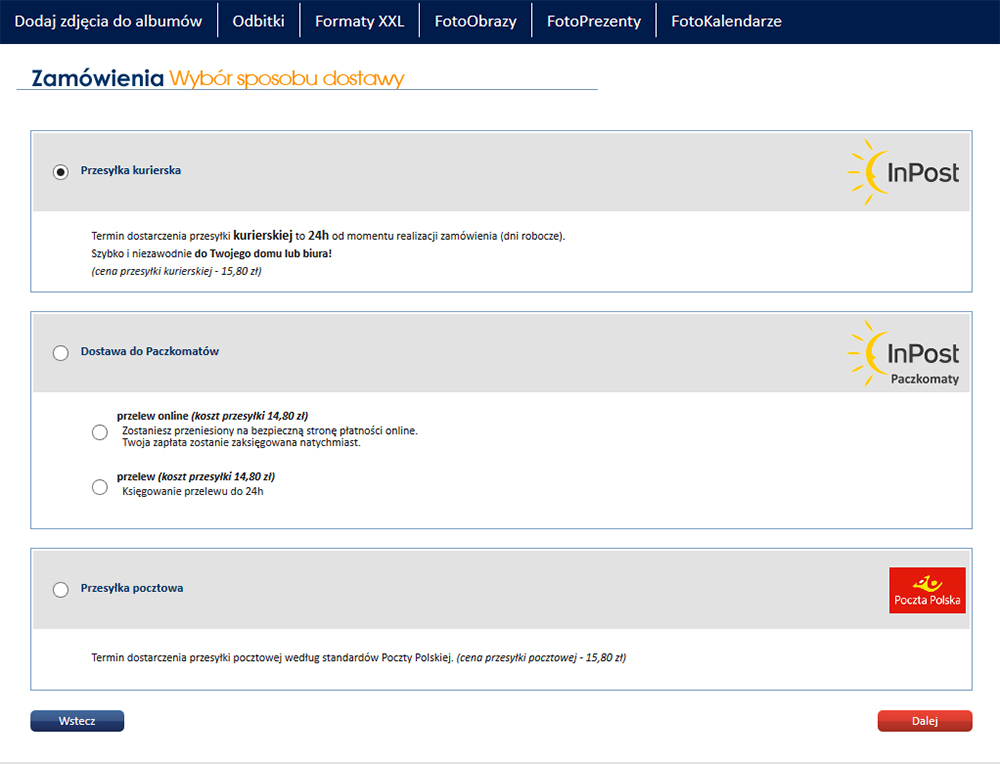Image resolution: width=1000 pixels, height=764 pixels.
Task: Click 'Twoja zapłata zostanie zaksięgowana natychmiast' text
Action: 241,443
